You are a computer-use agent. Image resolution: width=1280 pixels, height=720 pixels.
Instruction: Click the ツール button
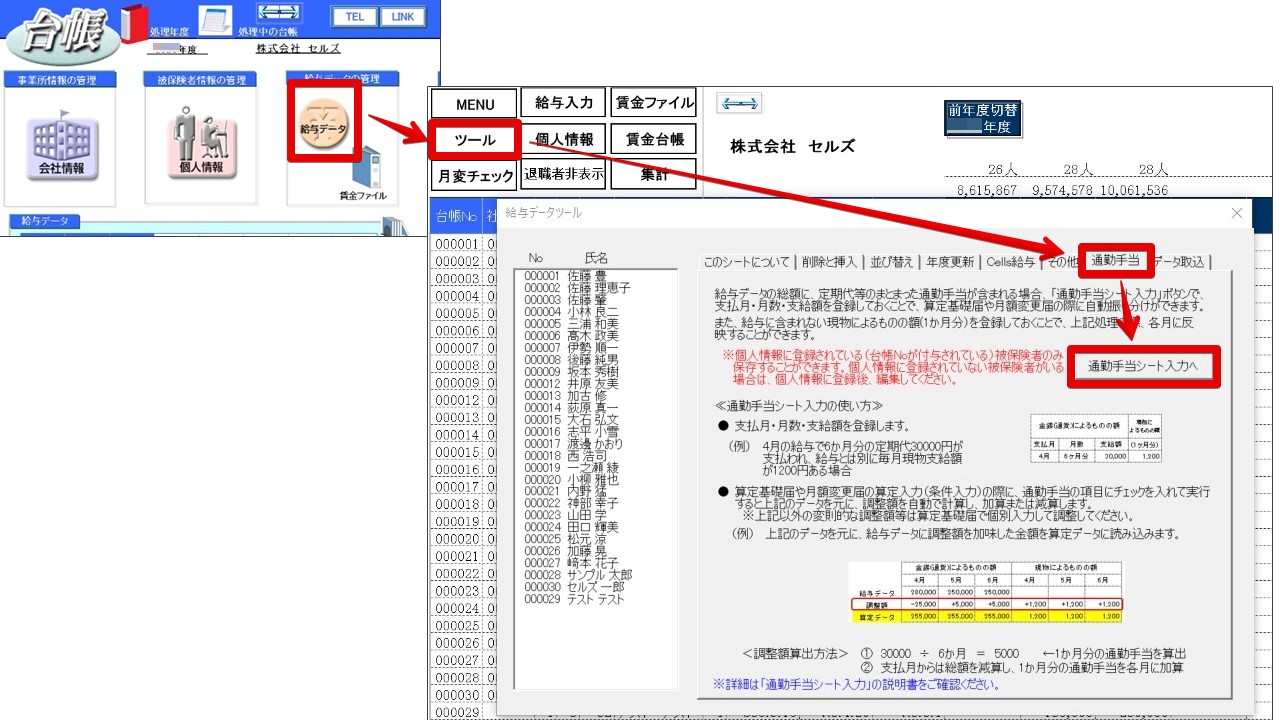[475, 140]
